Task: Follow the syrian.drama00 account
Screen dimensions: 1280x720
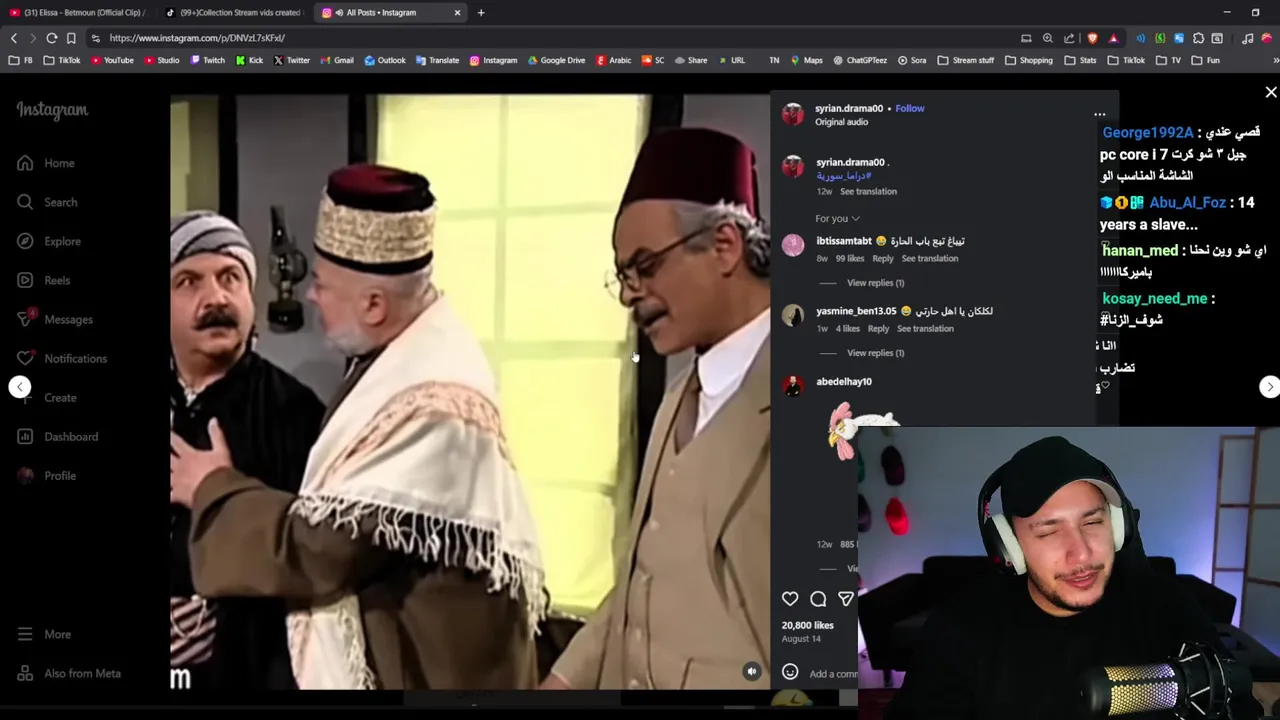Action: 910,108
